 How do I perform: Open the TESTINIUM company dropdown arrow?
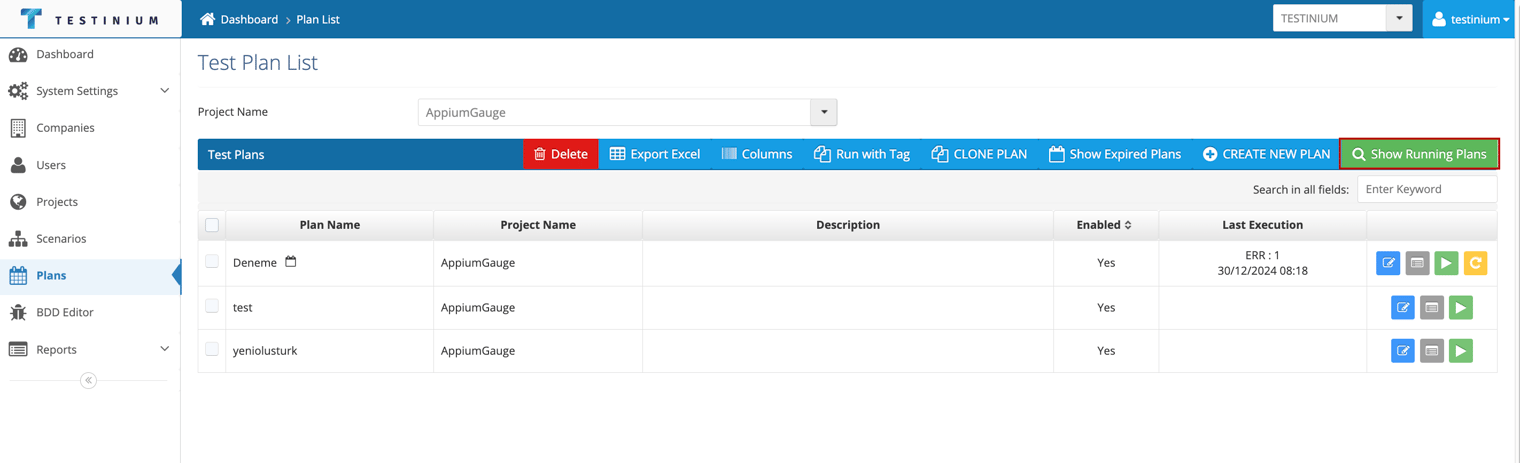pyautogui.click(x=1399, y=18)
